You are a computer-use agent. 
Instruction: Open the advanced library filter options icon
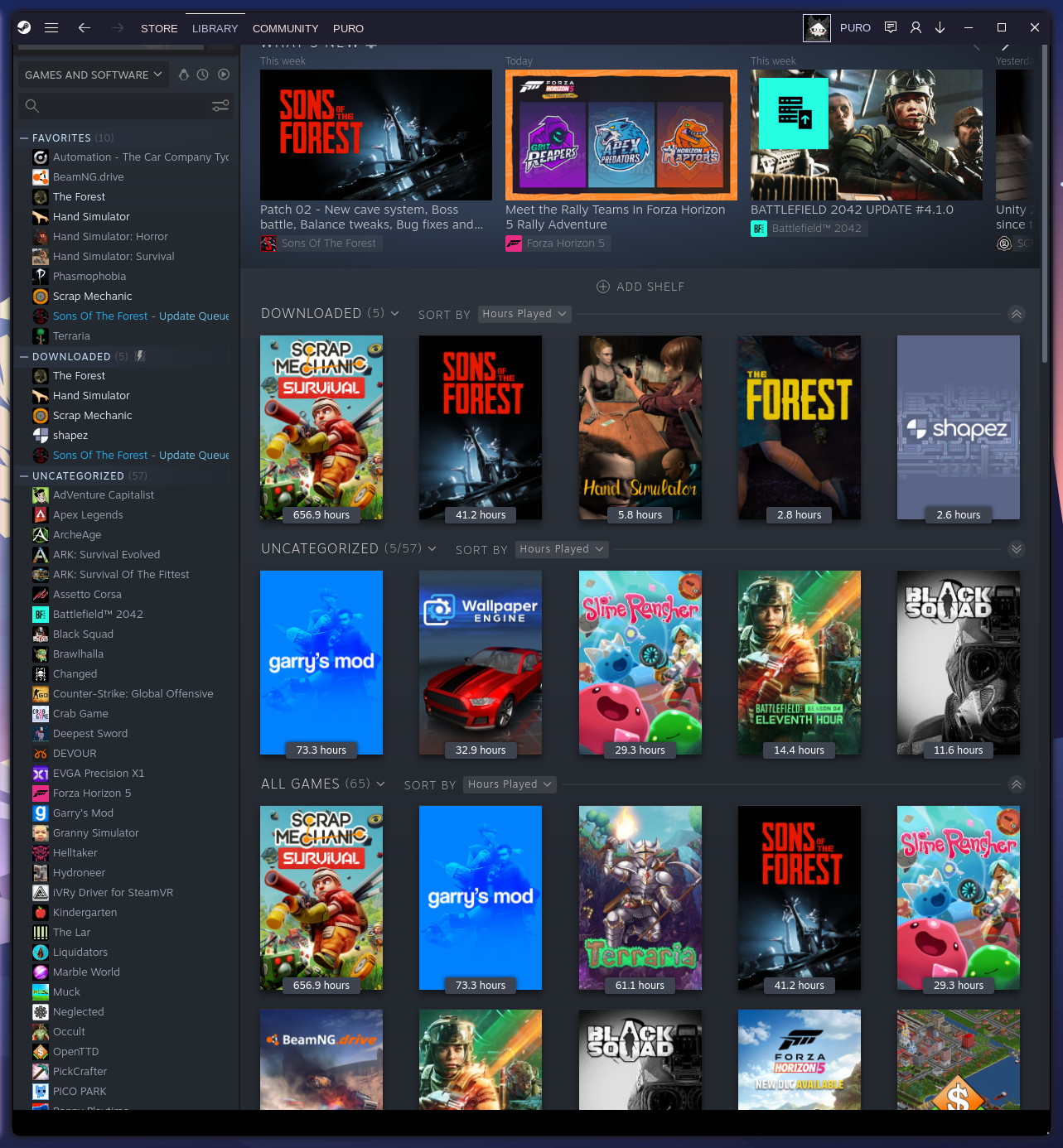click(220, 106)
